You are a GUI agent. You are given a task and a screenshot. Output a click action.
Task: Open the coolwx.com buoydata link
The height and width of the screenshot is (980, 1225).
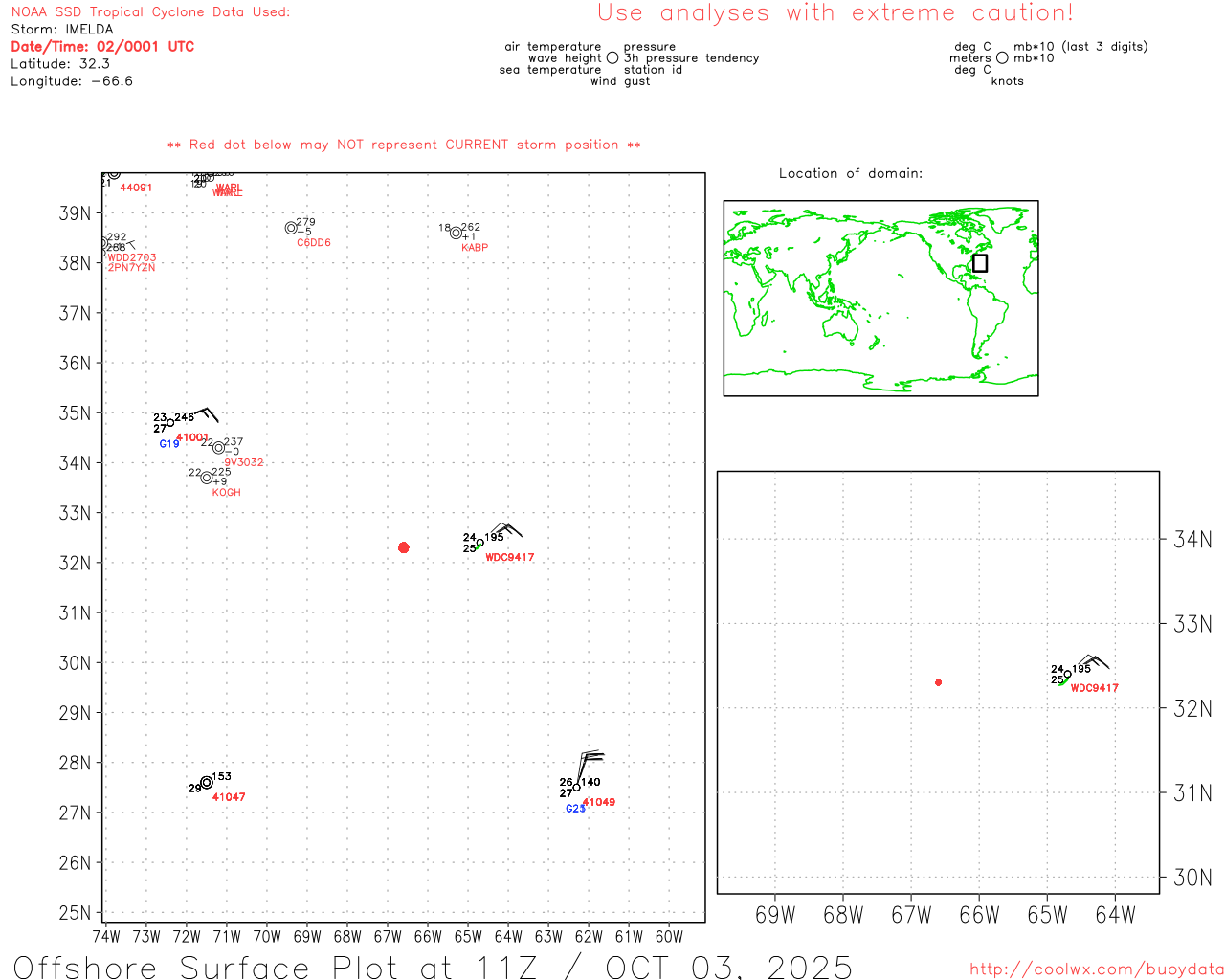1096,969
